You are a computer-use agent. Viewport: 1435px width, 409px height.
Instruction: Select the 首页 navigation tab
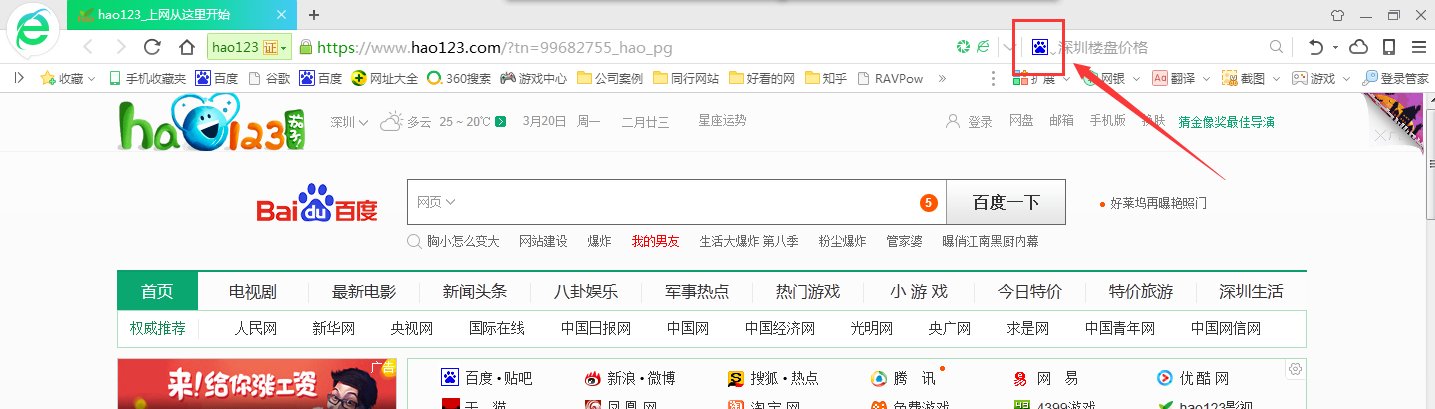(x=157, y=291)
